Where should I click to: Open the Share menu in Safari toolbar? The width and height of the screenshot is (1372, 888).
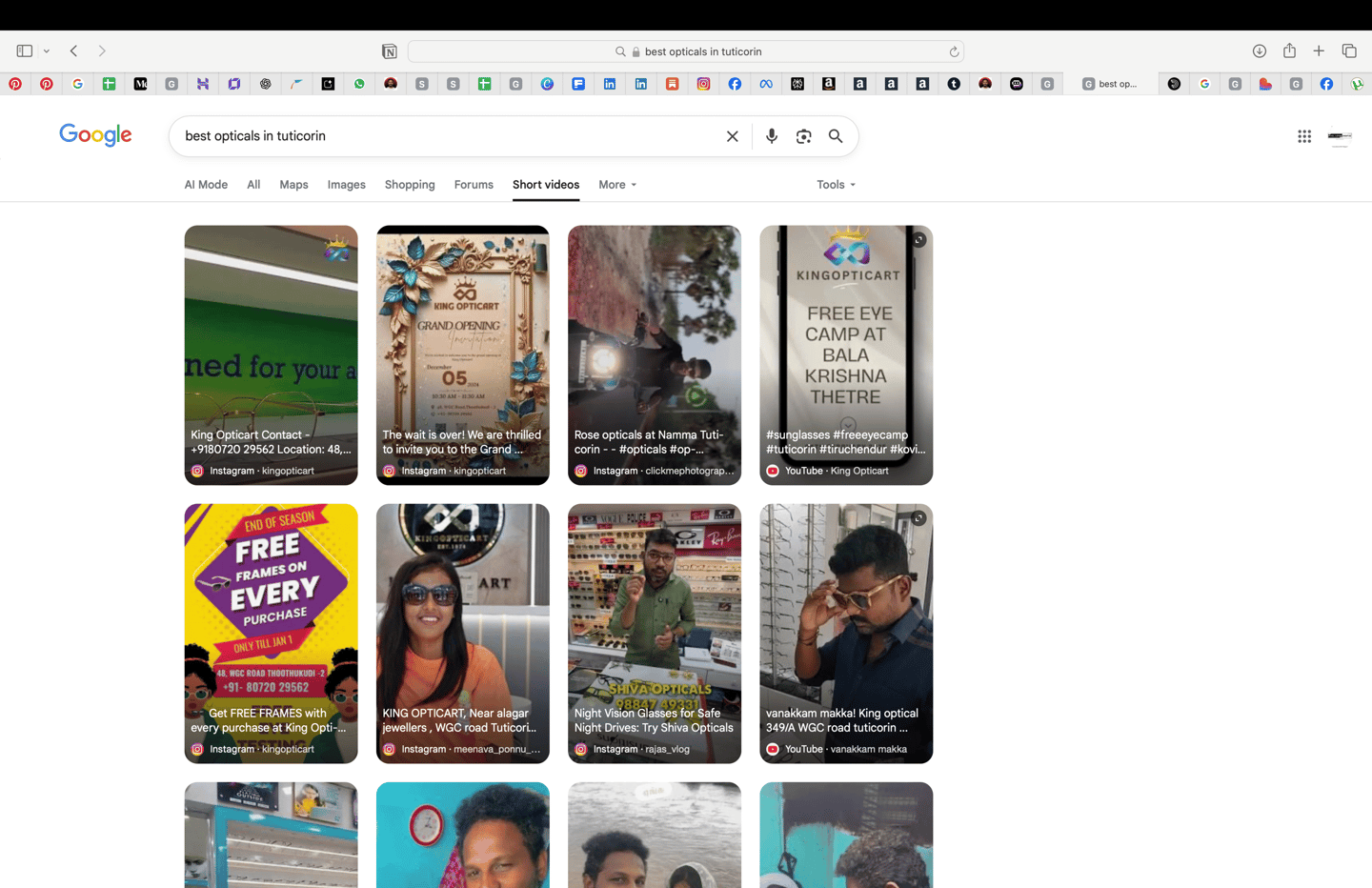point(1289,50)
